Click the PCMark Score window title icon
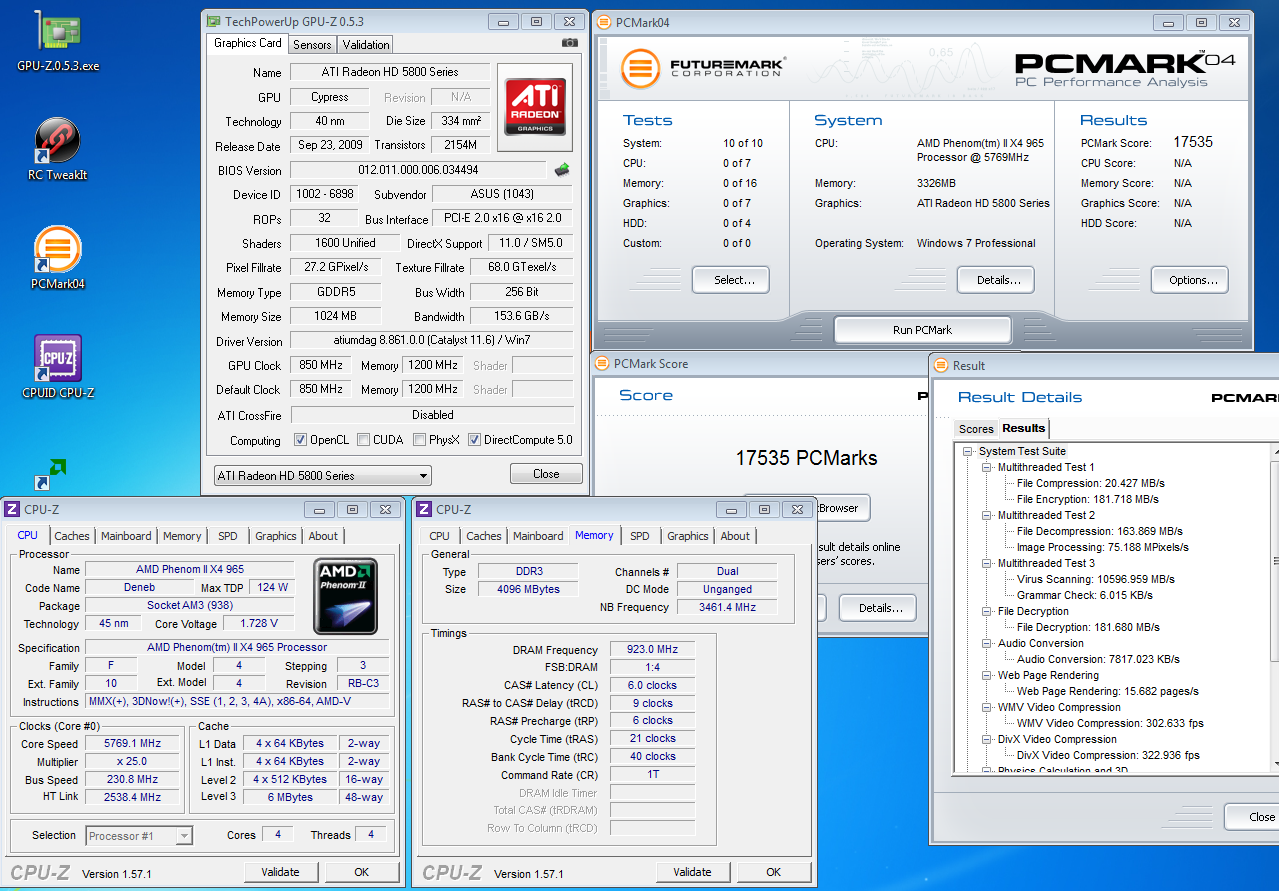The height and width of the screenshot is (891, 1279). pyautogui.click(x=602, y=363)
